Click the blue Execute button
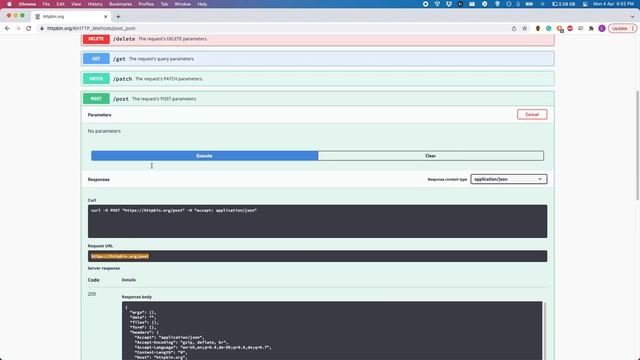Viewport: 640px width, 360px height. [204, 156]
